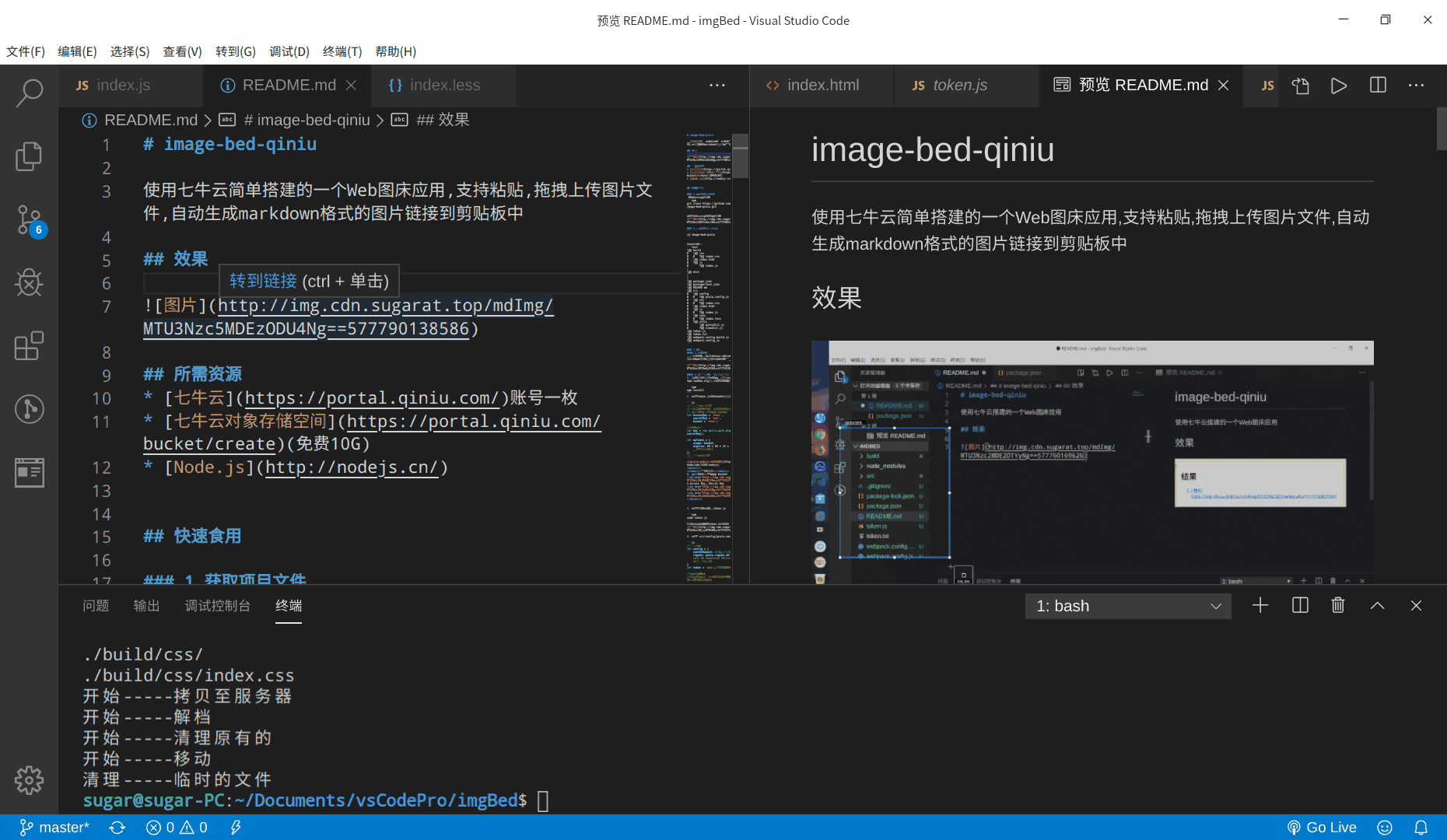Switch to the token.js tab
The image size is (1447, 840).
click(x=965, y=86)
